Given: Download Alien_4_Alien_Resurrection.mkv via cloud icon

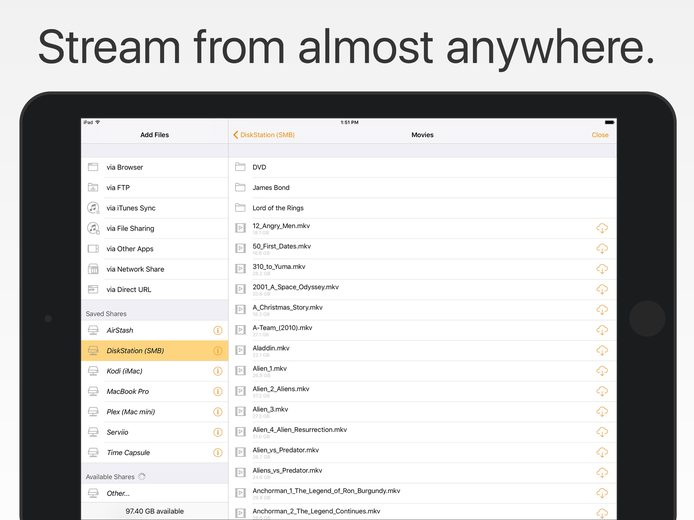Looking at the screenshot, I should pos(601,432).
